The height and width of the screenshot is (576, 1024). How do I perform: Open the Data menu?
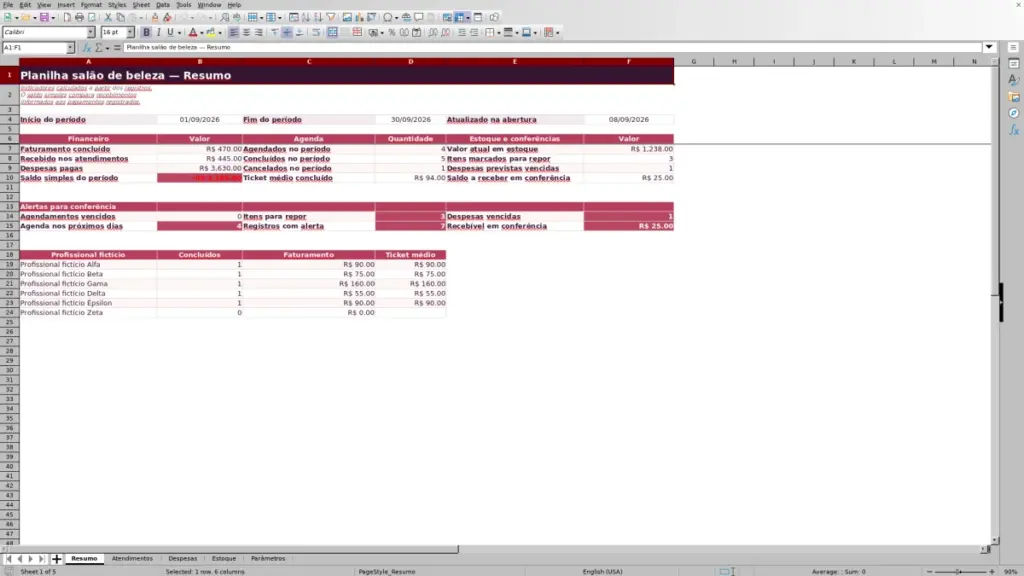(163, 5)
